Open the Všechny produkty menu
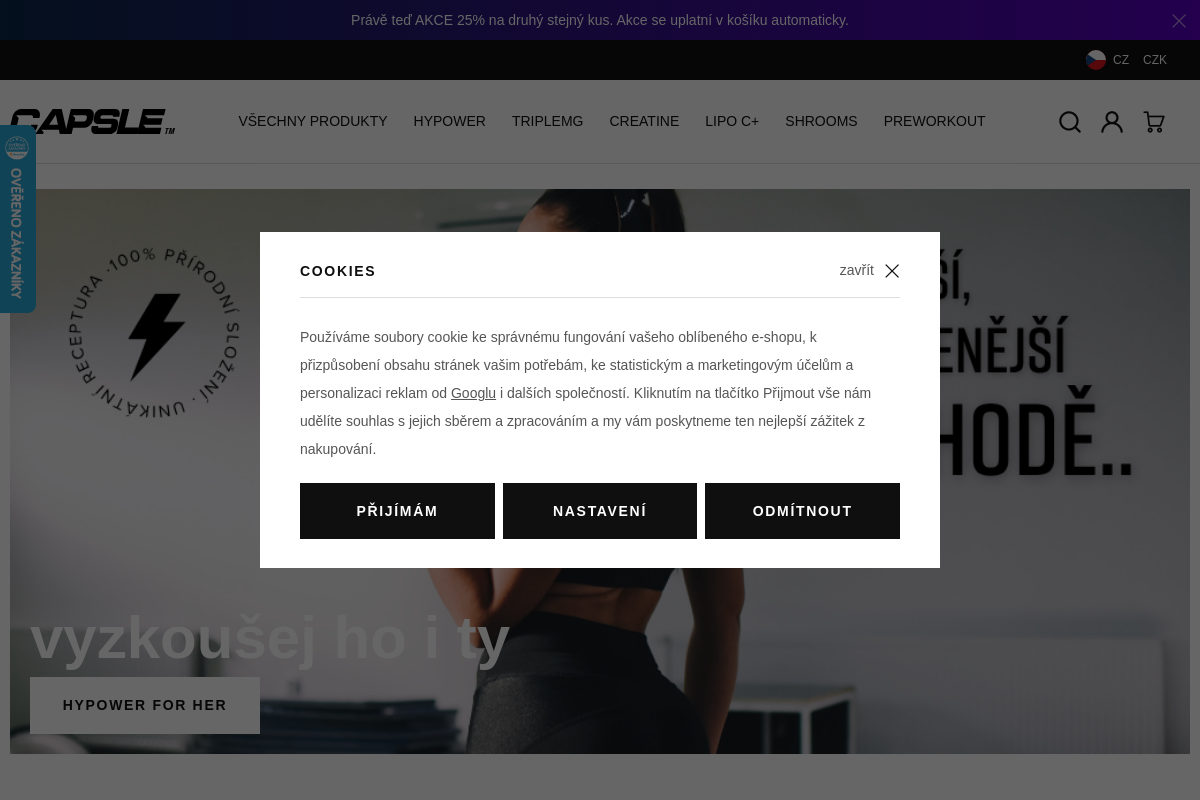1200x800 pixels. (x=313, y=121)
